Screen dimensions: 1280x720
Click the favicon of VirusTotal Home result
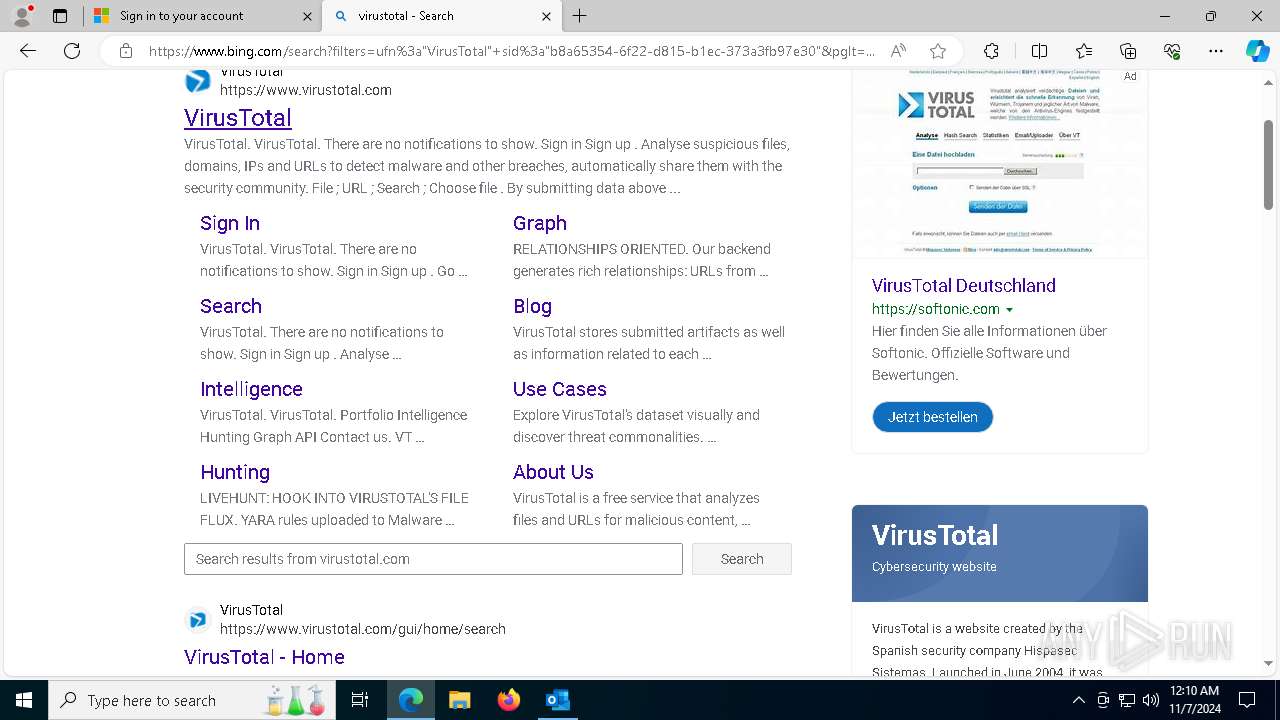click(x=198, y=620)
